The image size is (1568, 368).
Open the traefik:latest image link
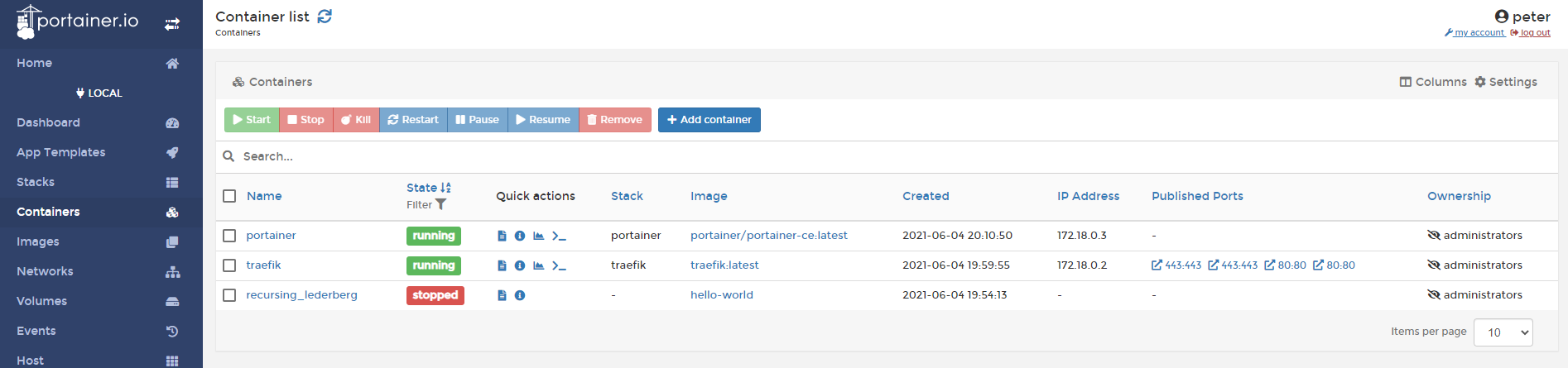(724, 265)
